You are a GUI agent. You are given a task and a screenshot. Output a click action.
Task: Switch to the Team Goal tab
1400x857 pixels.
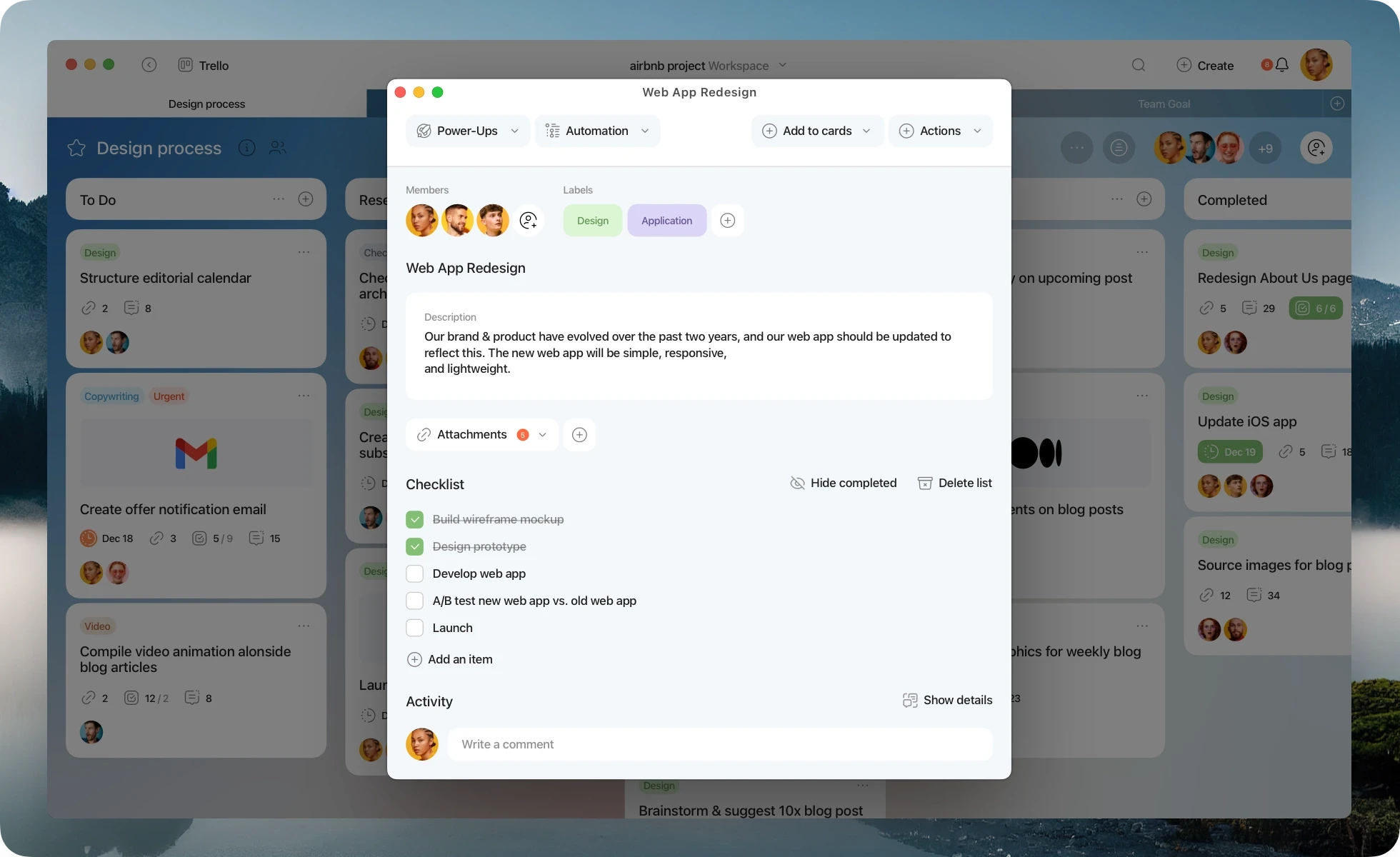click(x=1164, y=104)
